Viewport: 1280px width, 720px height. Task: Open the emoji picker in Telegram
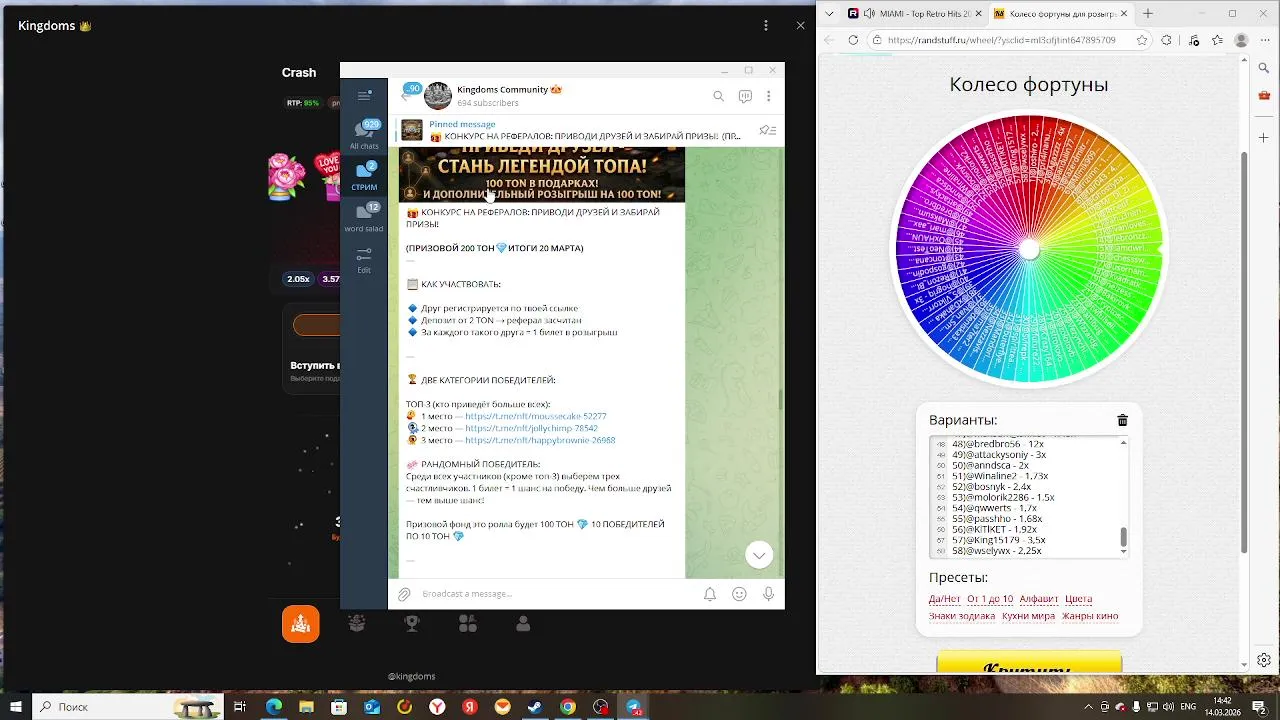(739, 594)
